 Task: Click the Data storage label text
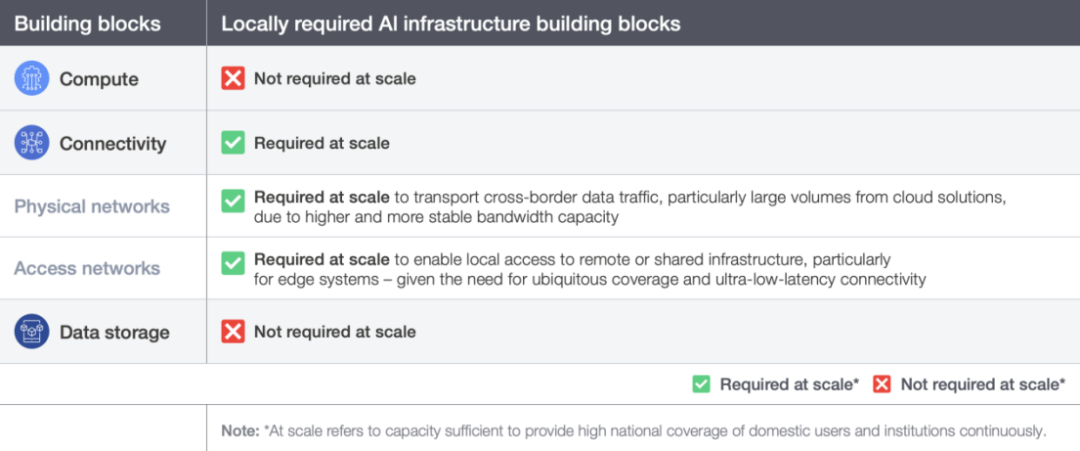[x=114, y=332]
